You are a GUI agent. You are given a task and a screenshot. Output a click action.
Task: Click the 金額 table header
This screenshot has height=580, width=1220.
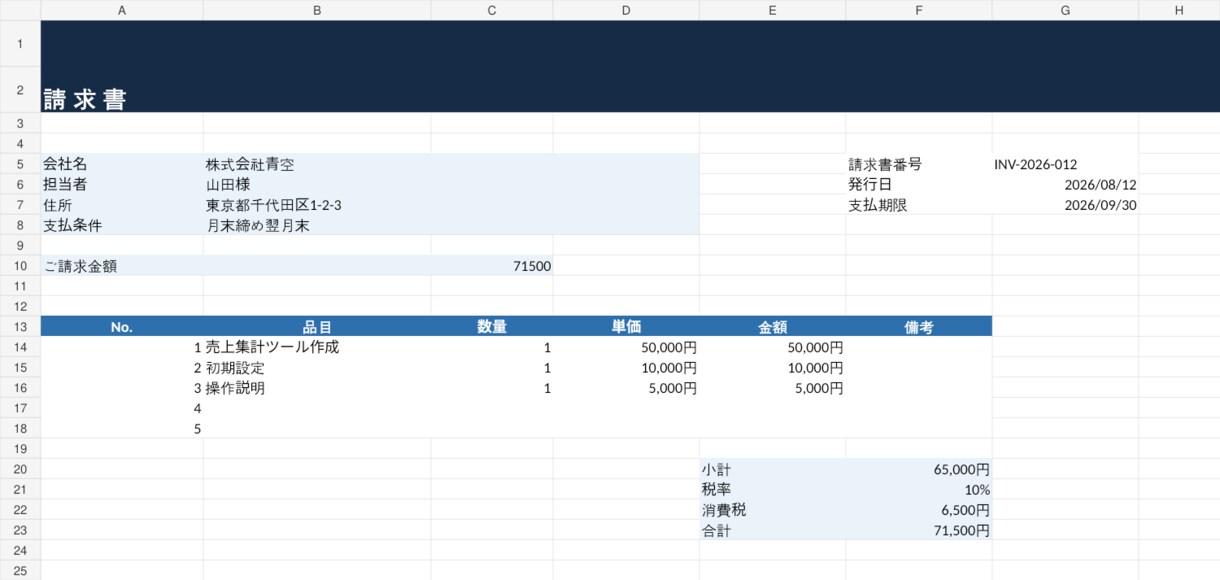tap(772, 327)
